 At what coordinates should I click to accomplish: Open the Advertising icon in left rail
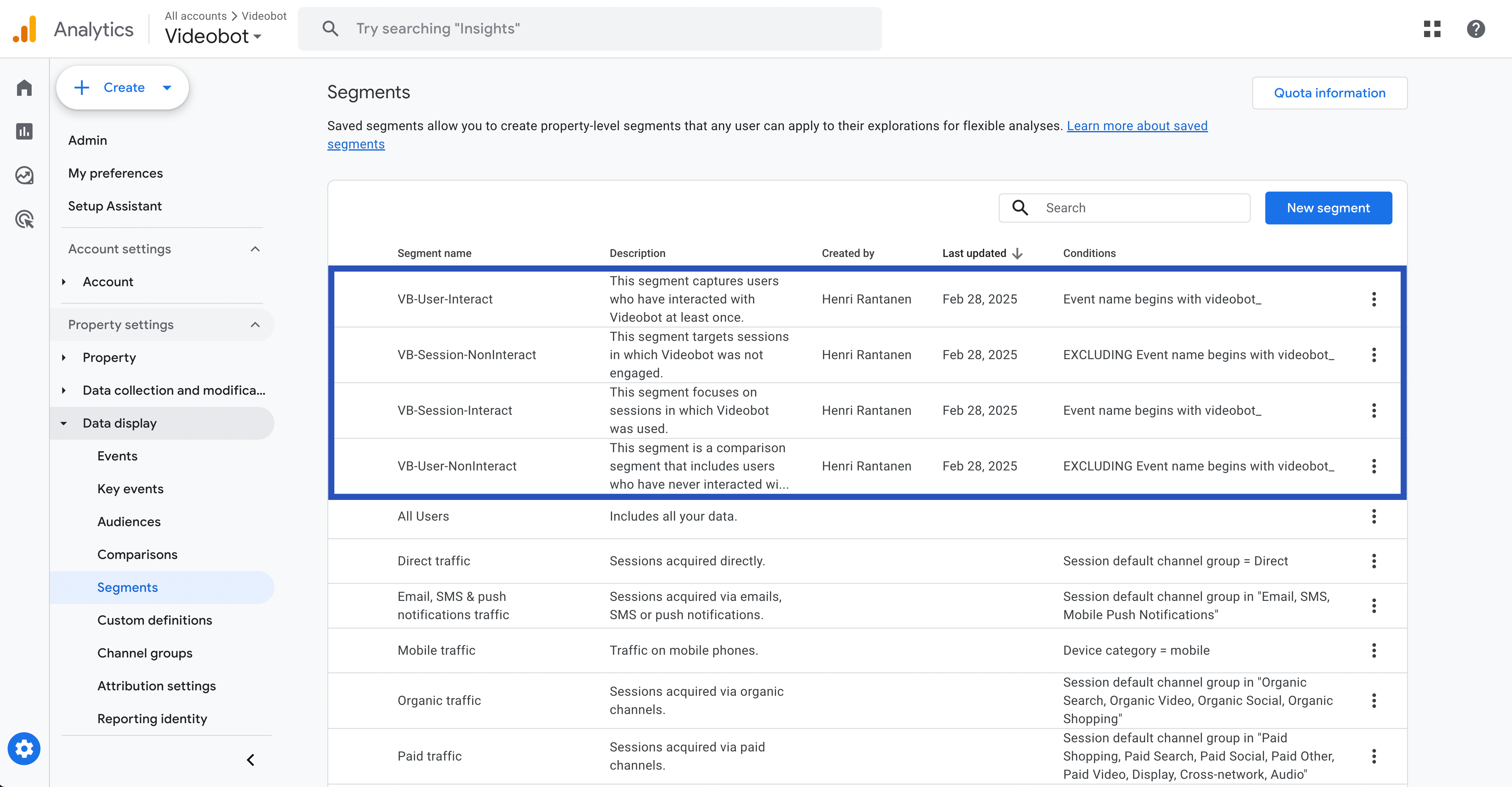24,220
